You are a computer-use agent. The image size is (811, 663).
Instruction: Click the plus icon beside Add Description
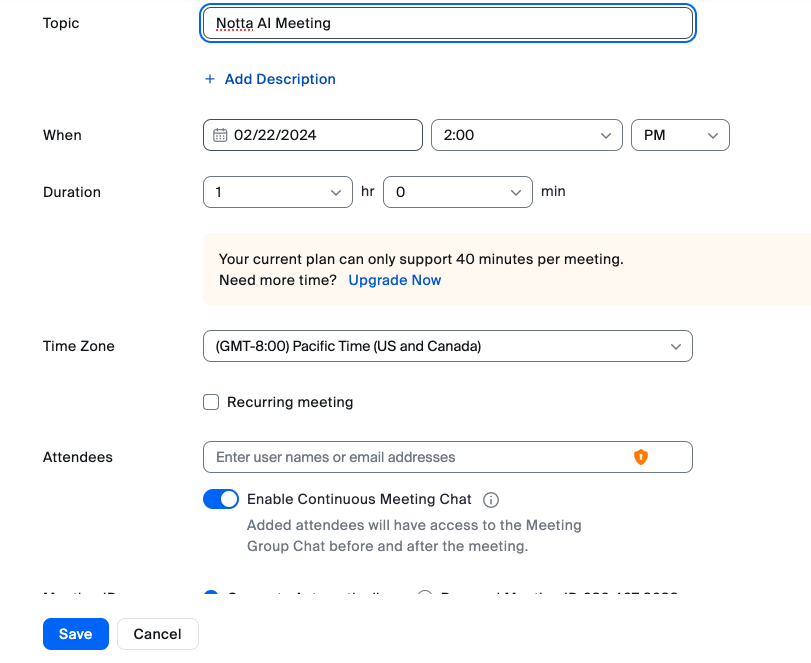click(x=210, y=79)
